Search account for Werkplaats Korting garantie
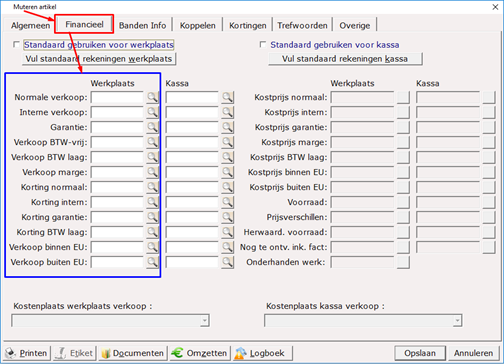Screen dimensions: 504x364 152,217
